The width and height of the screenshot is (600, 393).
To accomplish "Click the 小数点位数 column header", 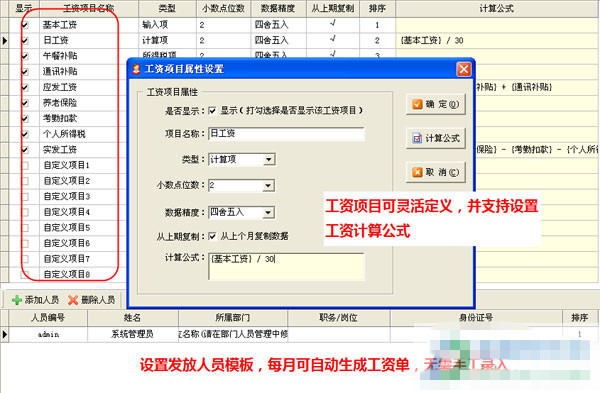I will [x=223, y=8].
